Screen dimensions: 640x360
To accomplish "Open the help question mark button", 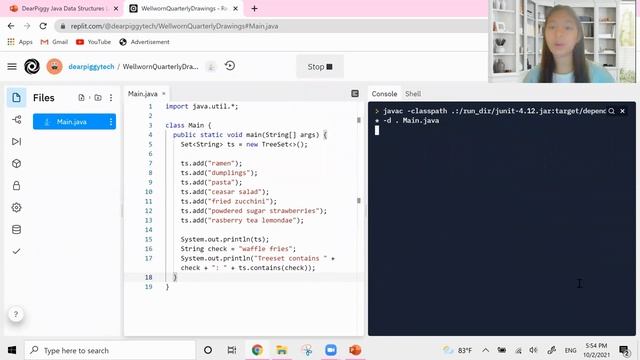I will [x=16, y=314].
